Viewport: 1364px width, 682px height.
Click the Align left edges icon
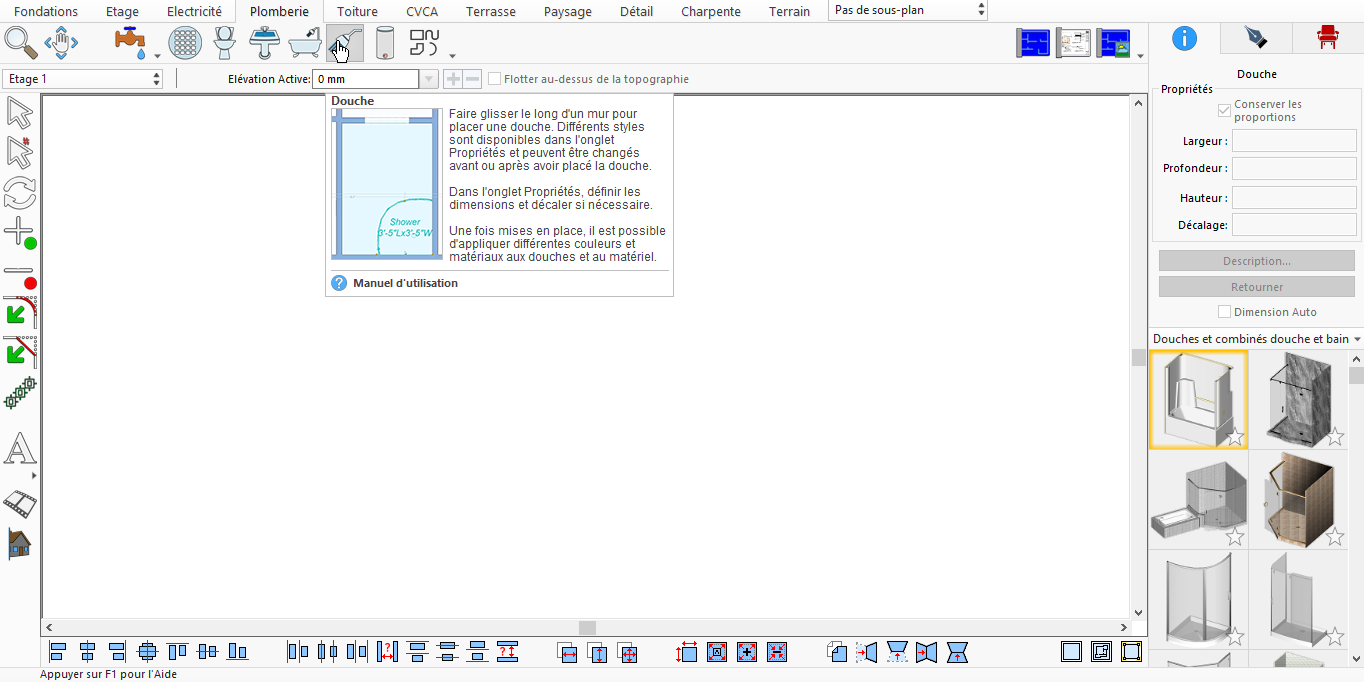[x=57, y=652]
